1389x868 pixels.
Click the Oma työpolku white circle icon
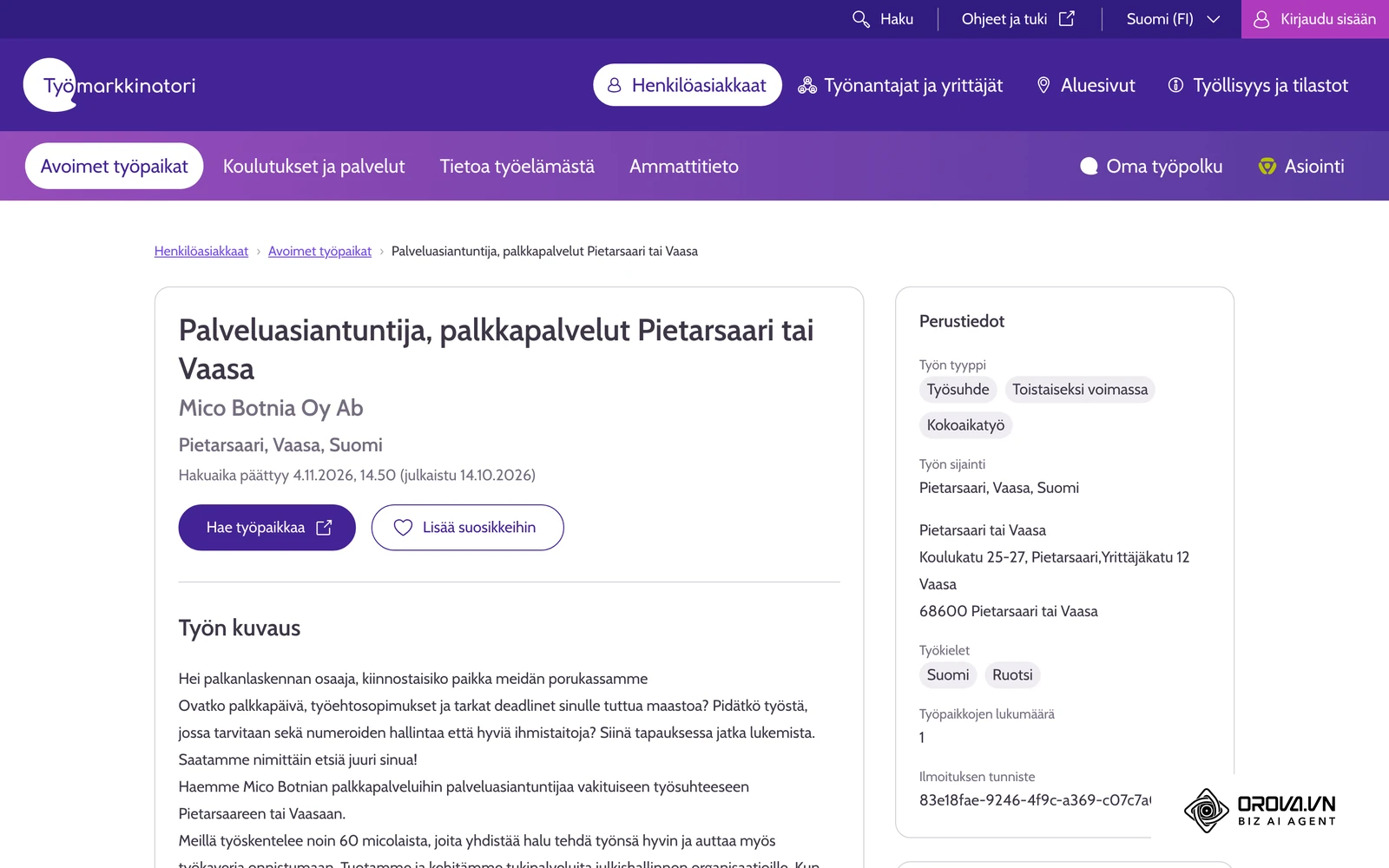point(1089,166)
